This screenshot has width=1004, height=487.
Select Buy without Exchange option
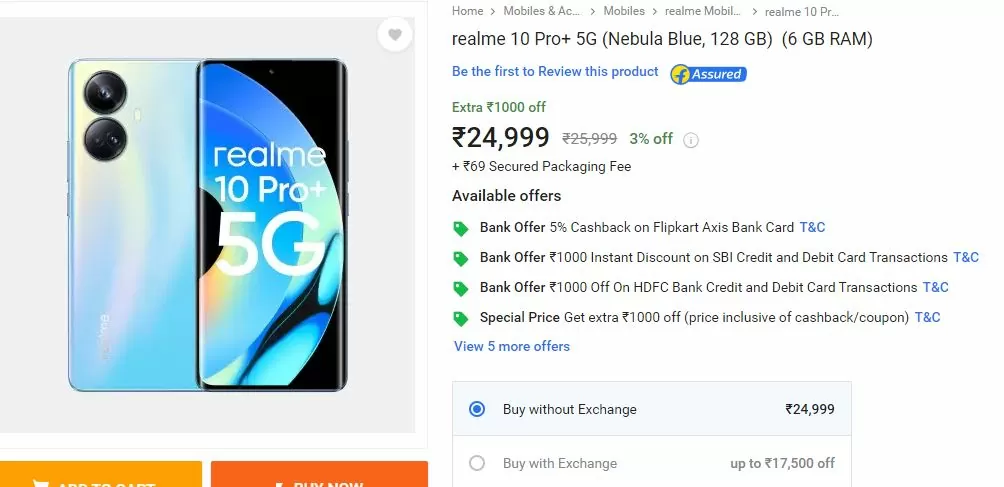(477, 409)
